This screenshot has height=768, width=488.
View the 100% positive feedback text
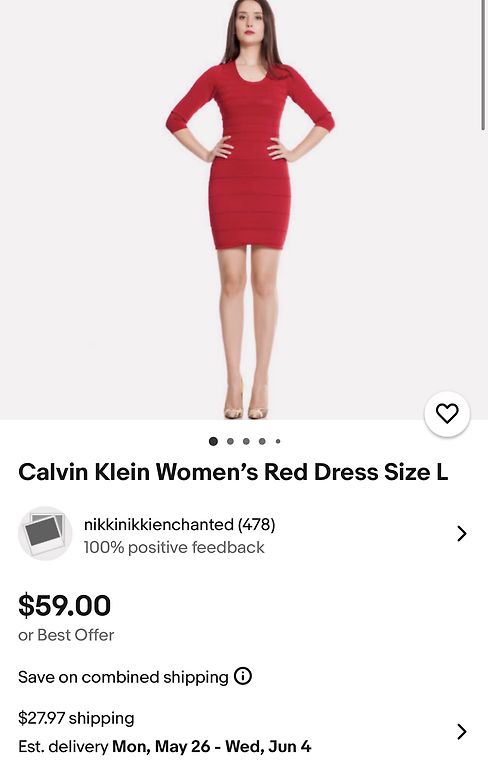[x=174, y=547]
